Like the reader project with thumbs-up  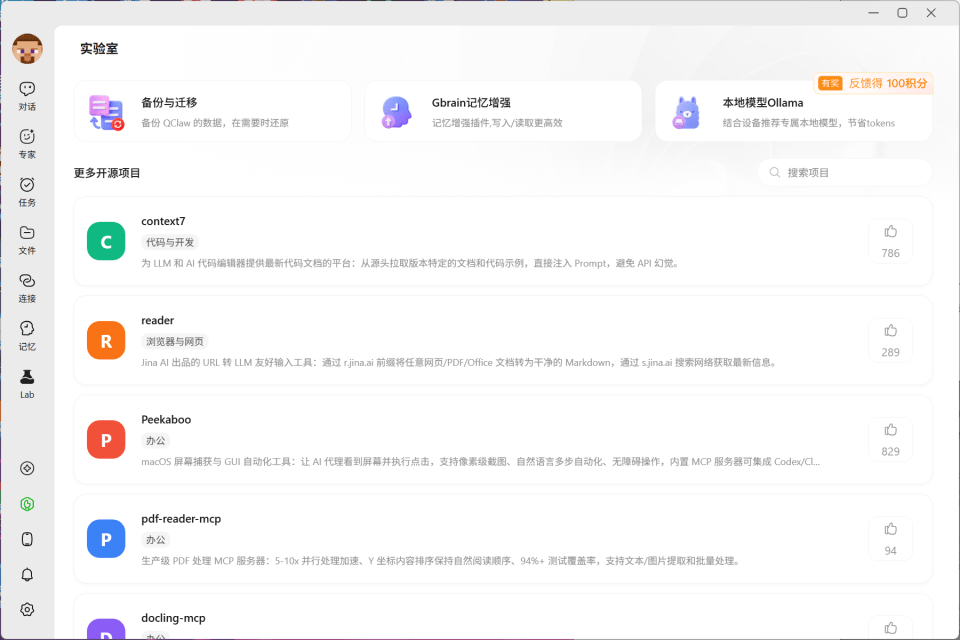point(890,331)
